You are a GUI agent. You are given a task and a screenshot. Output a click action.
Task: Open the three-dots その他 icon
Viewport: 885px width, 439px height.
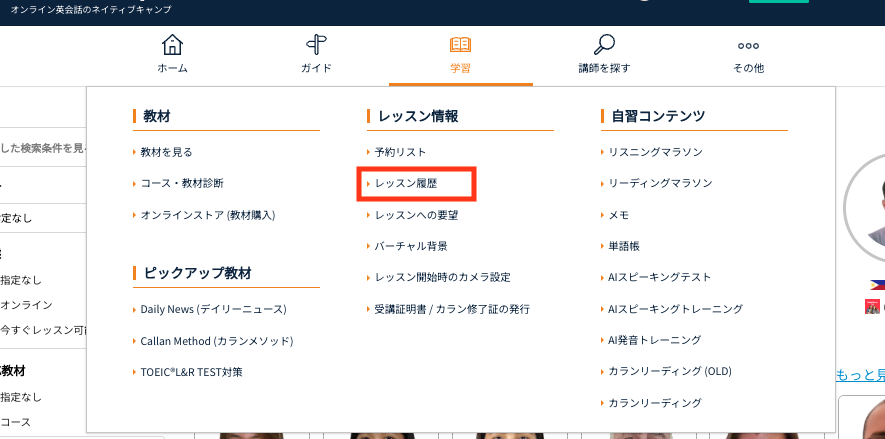pyautogui.click(x=748, y=46)
